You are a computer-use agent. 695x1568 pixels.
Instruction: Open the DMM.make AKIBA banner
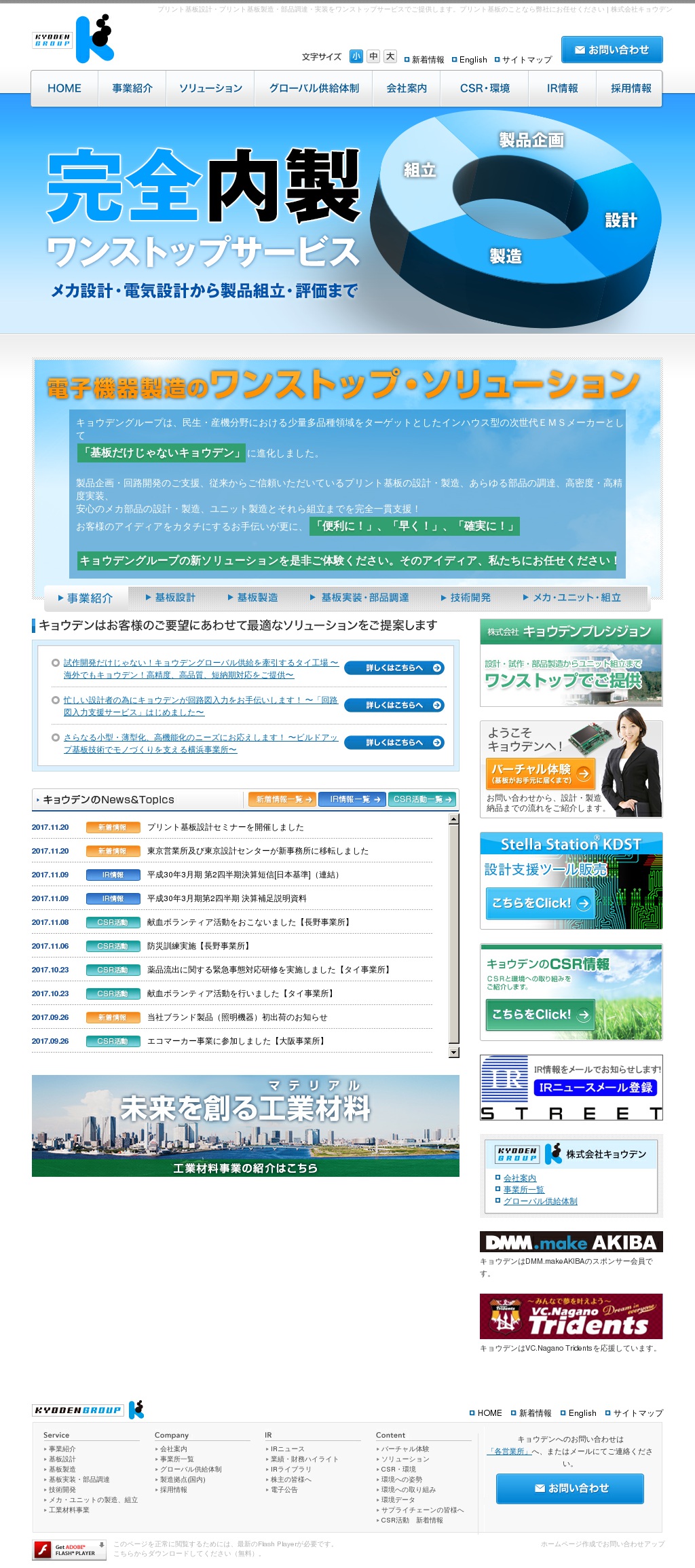571,1242
